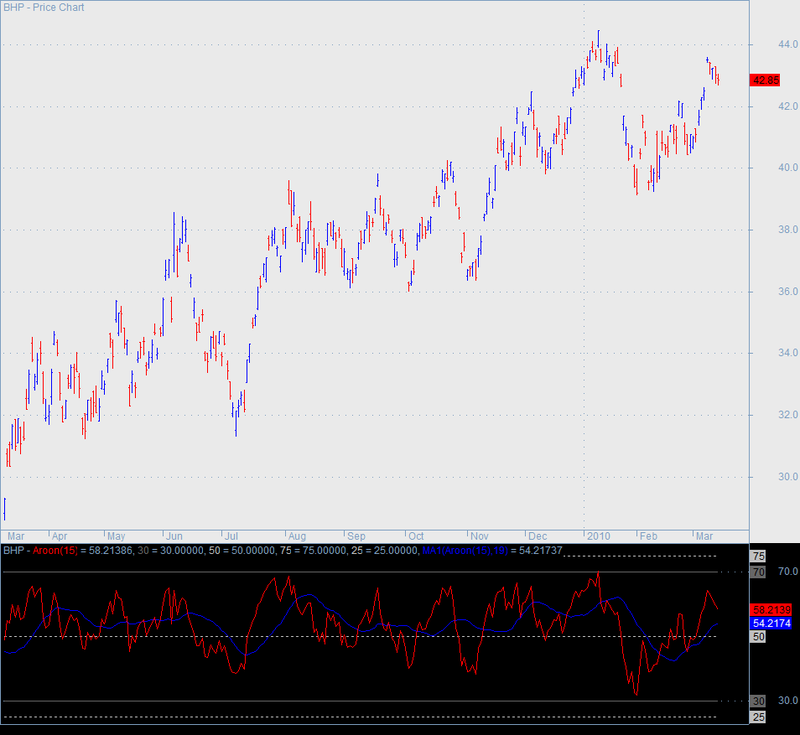The image size is (800, 735).
Task: Click the Feb month label on time axis
Action: [648, 537]
